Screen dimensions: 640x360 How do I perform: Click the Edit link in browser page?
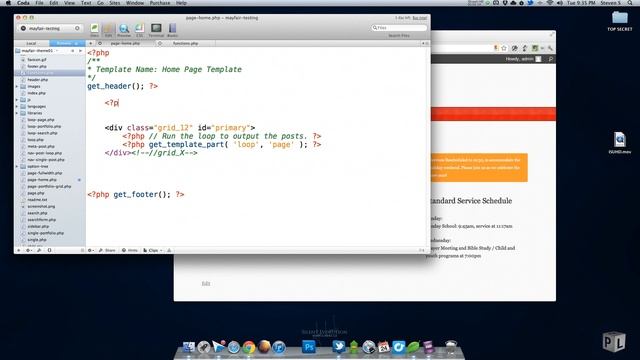(x=206, y=283)
